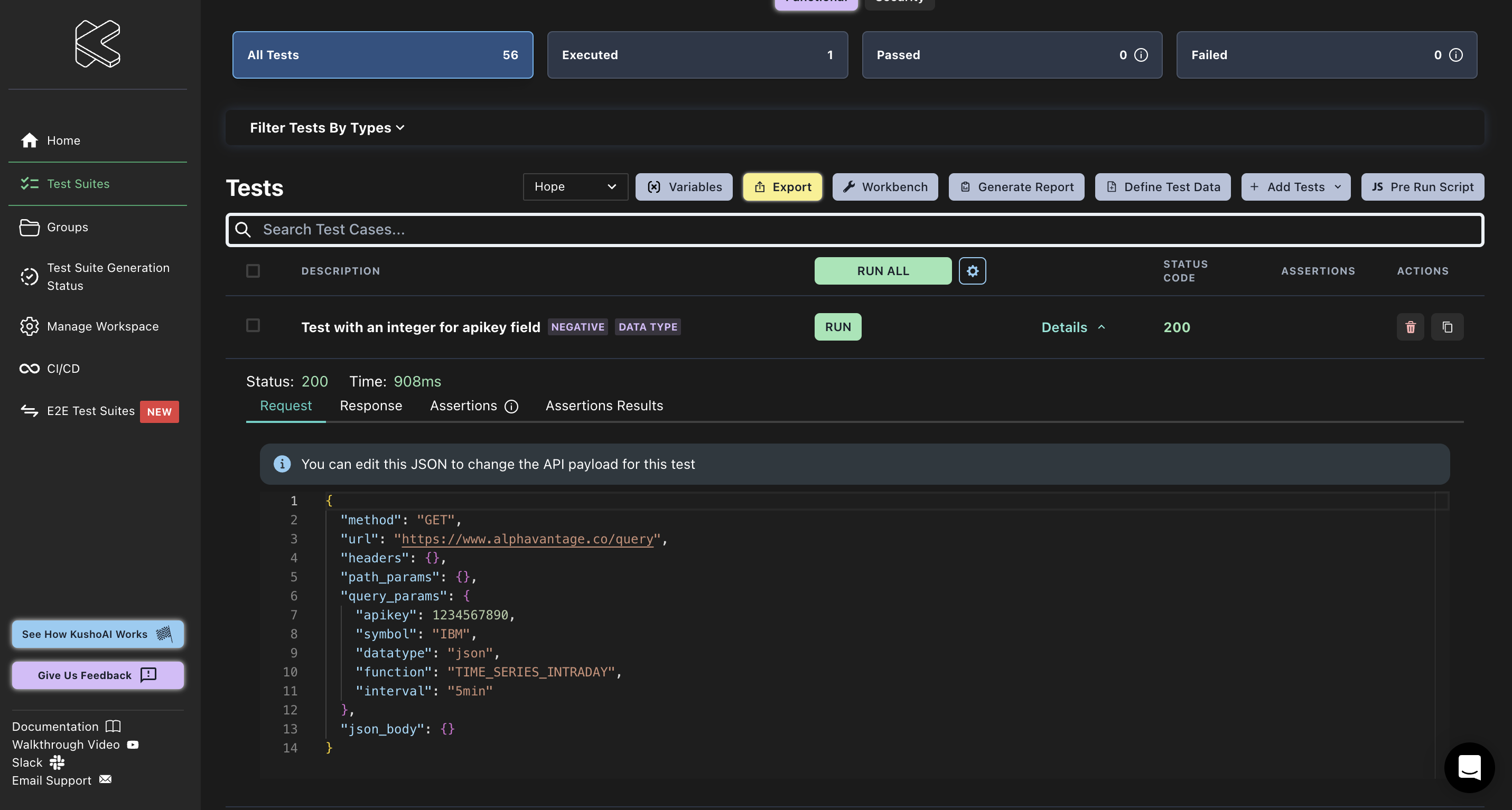The height and width of the screenshot is (810, 1512).
Task: Click line 13 json_body in editor
Action: pyautogui.click(x=397, y=729)
